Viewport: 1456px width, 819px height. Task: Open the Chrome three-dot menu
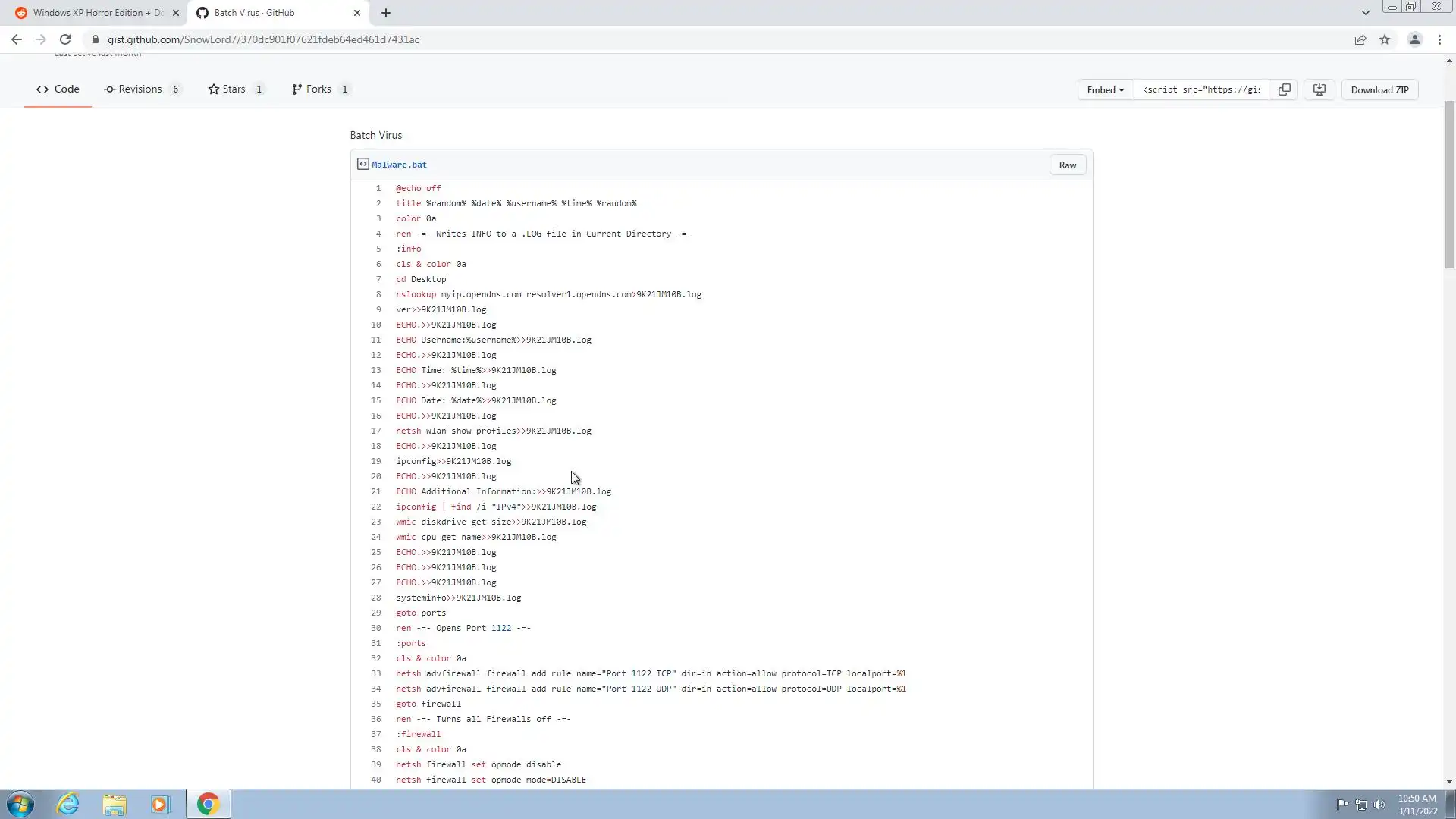coord(1439,39)
